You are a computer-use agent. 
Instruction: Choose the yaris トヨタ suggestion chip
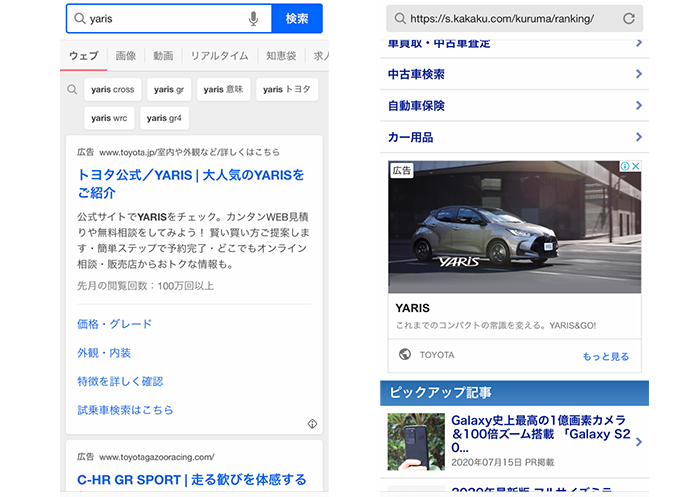[287, 89]
